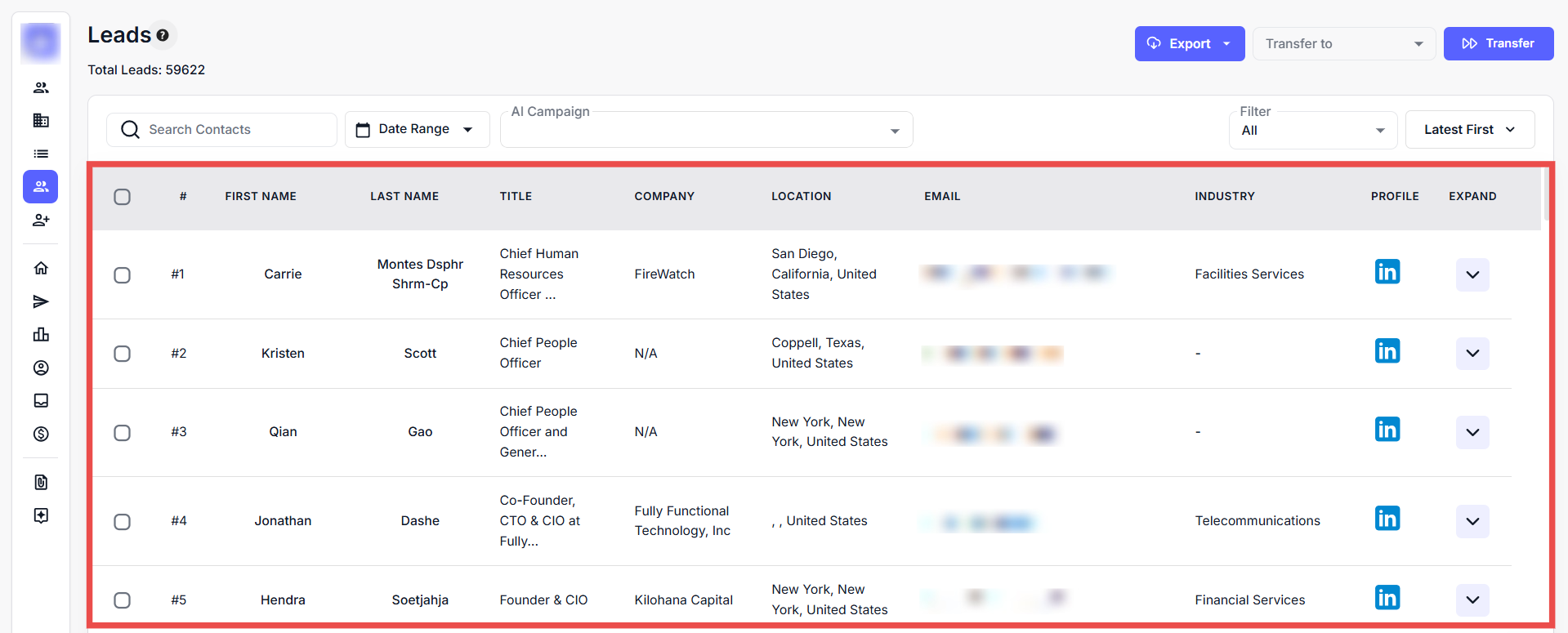Open the add person sidebar icon

point(41,221)
